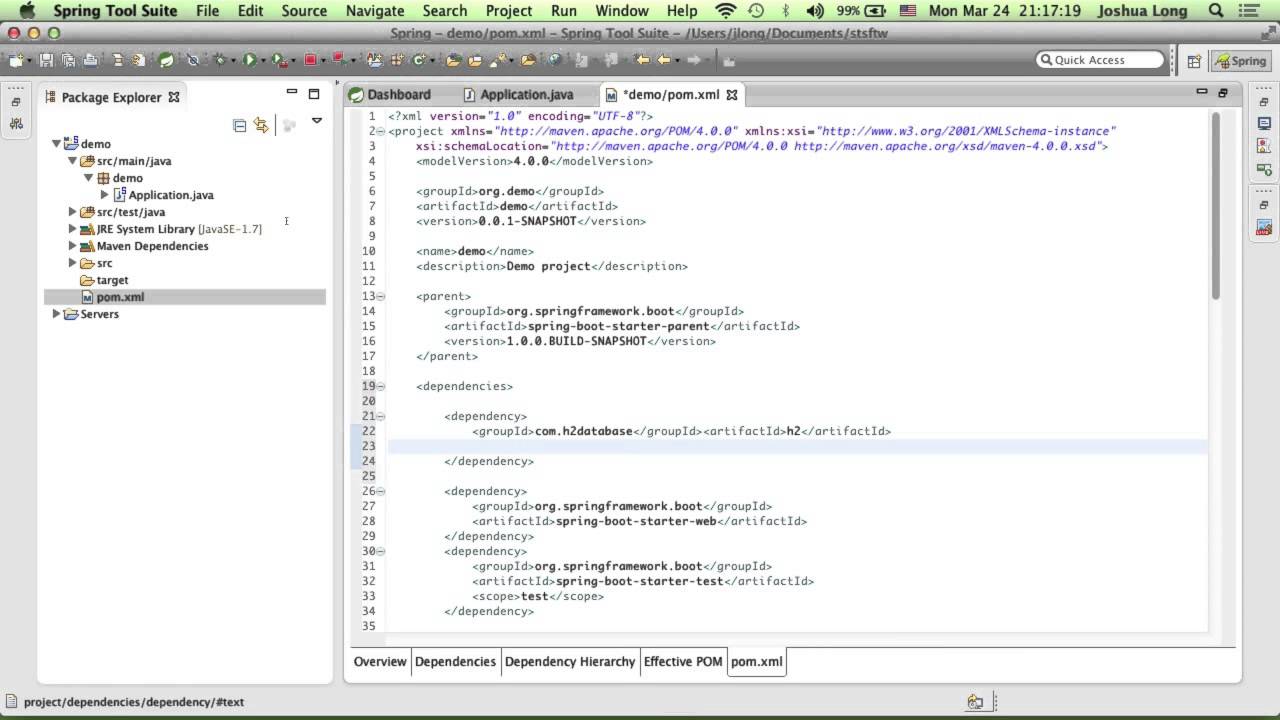Open Package Explorer view menu triangle

(316, 121)
